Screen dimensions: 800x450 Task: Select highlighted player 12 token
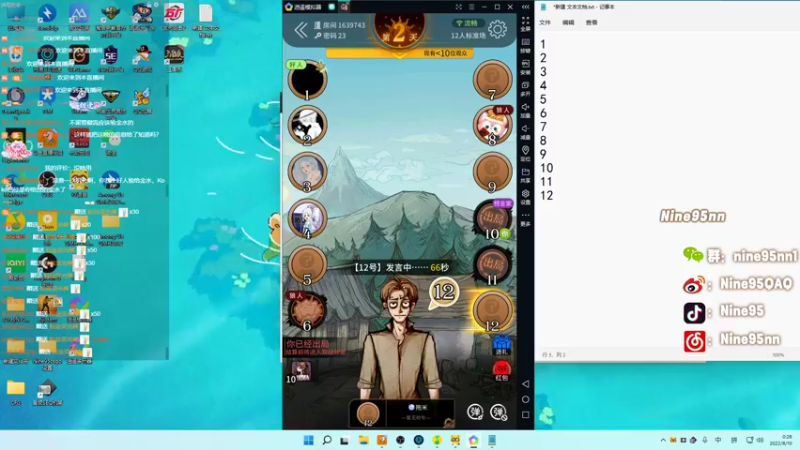(x=492, y=311)
